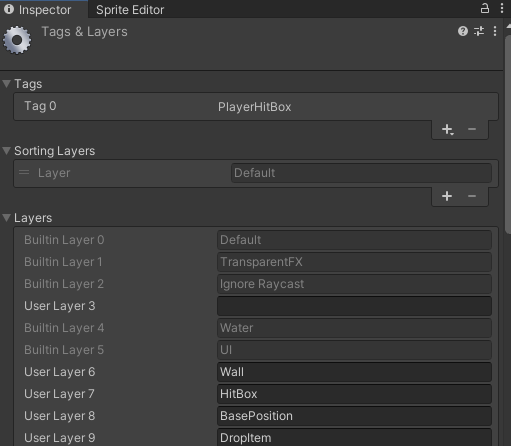Click Builtin Layer 2 Ignore Raycast field
This screenshot has height=446, width=511.
tap(354, 284)
